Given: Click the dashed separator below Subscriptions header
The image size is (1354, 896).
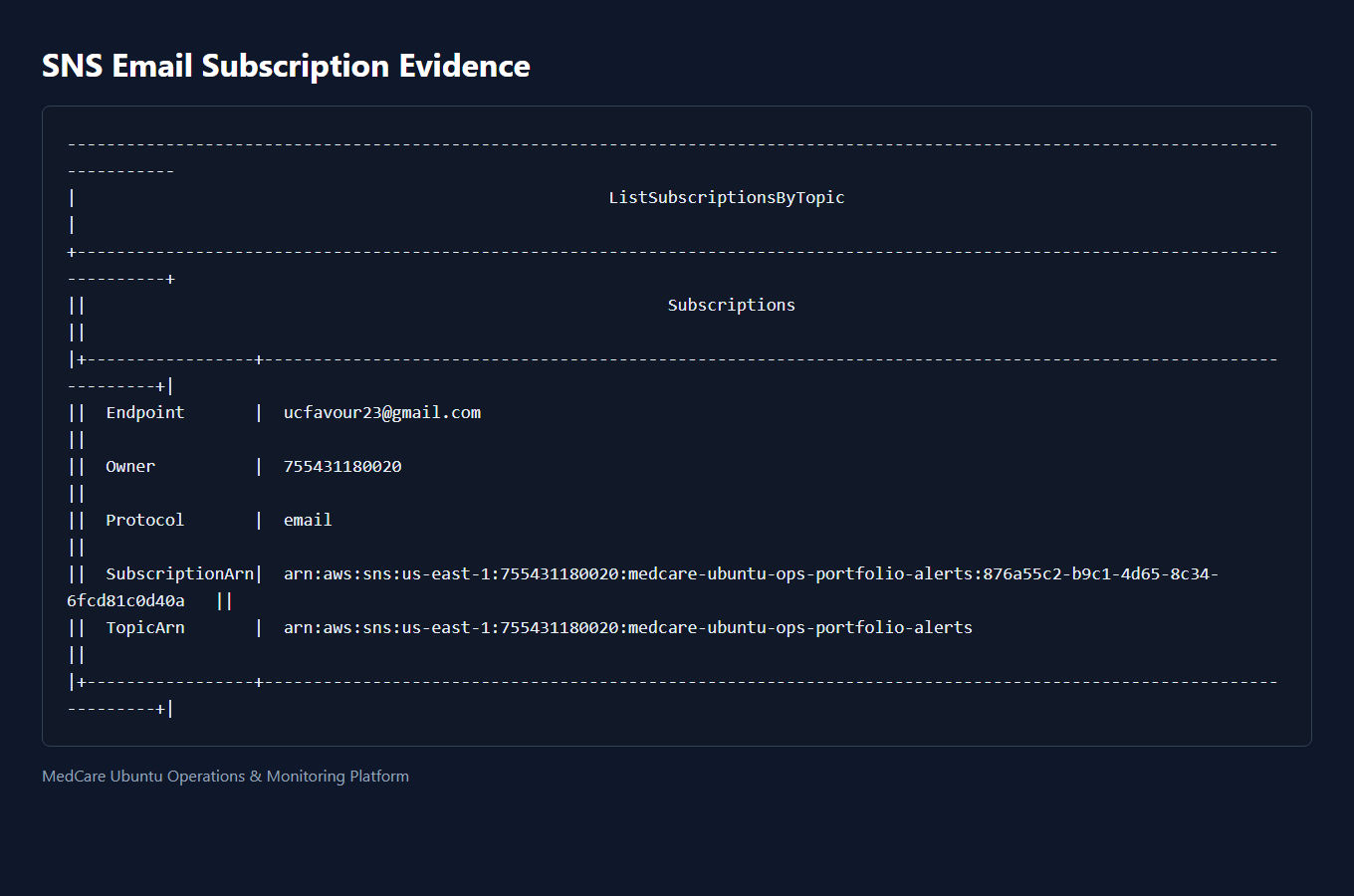Looking at the screenshot, I should 672,359.
